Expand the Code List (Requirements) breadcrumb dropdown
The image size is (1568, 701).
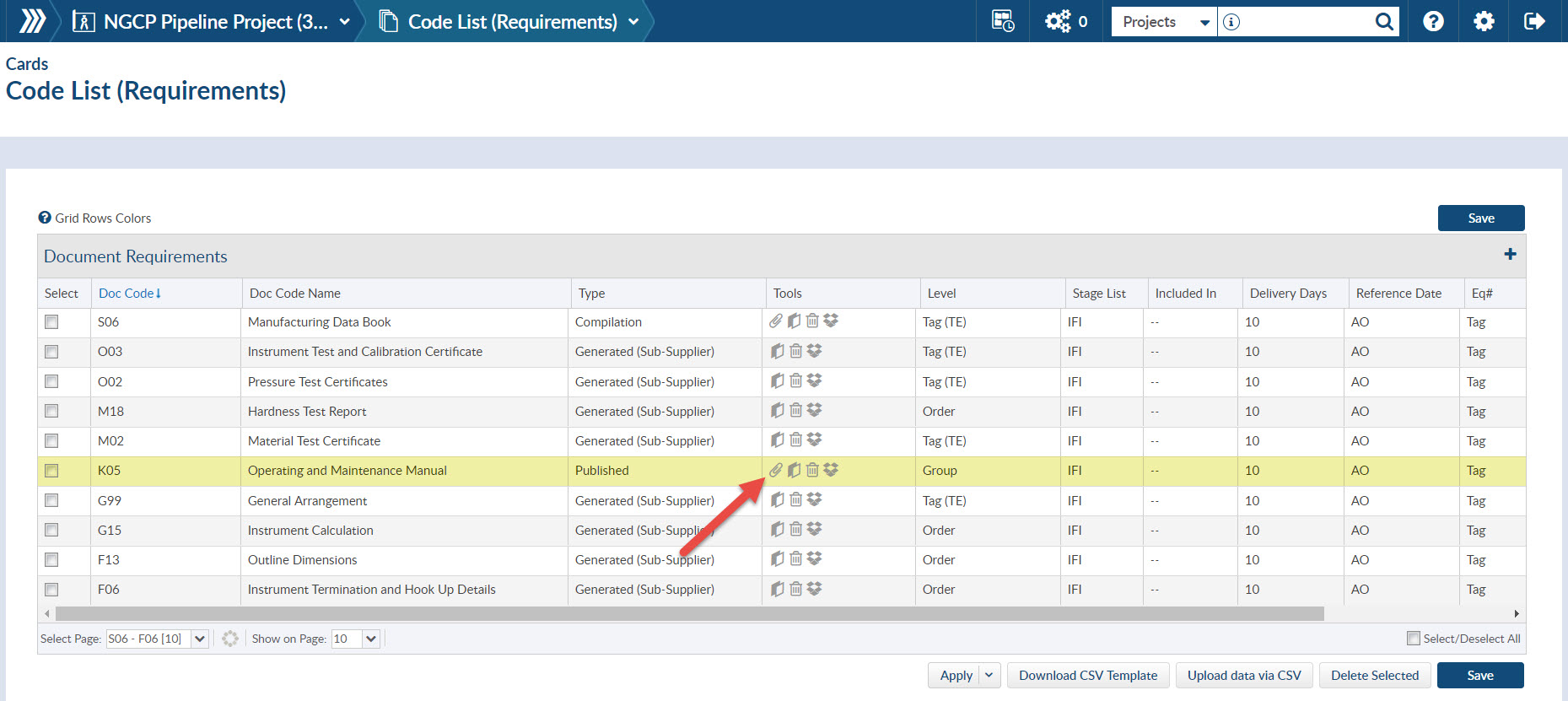pos(633,22)
